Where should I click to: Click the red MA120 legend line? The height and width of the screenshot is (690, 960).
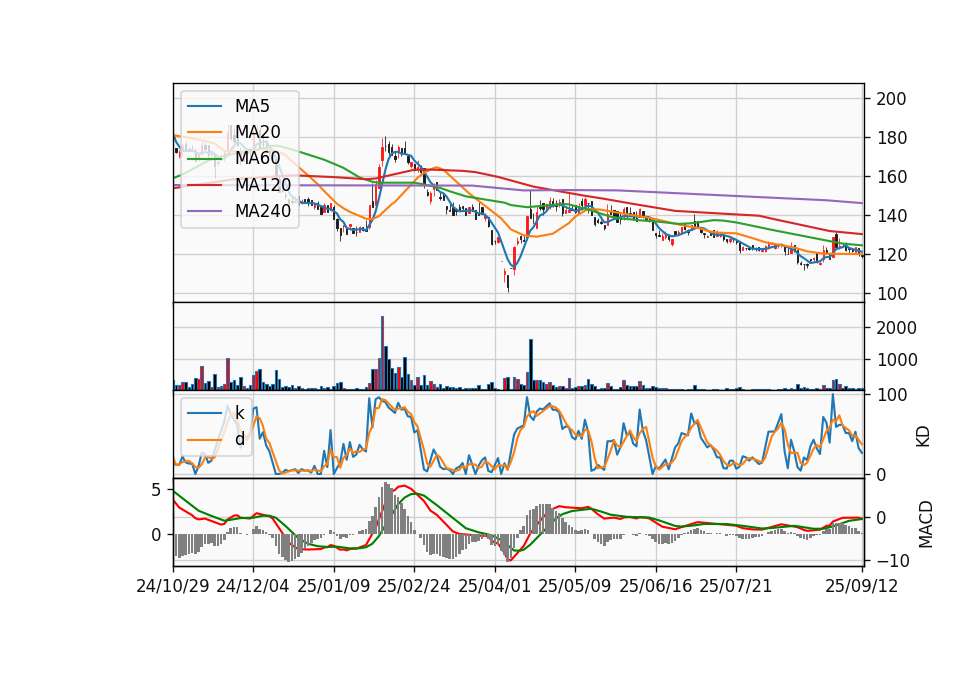204,184
